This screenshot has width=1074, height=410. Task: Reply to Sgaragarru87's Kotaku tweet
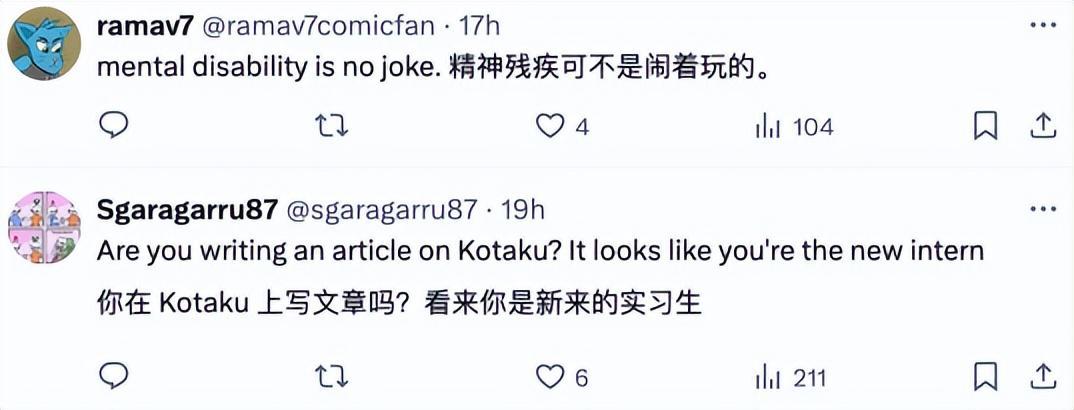click(x=115, y=377)
